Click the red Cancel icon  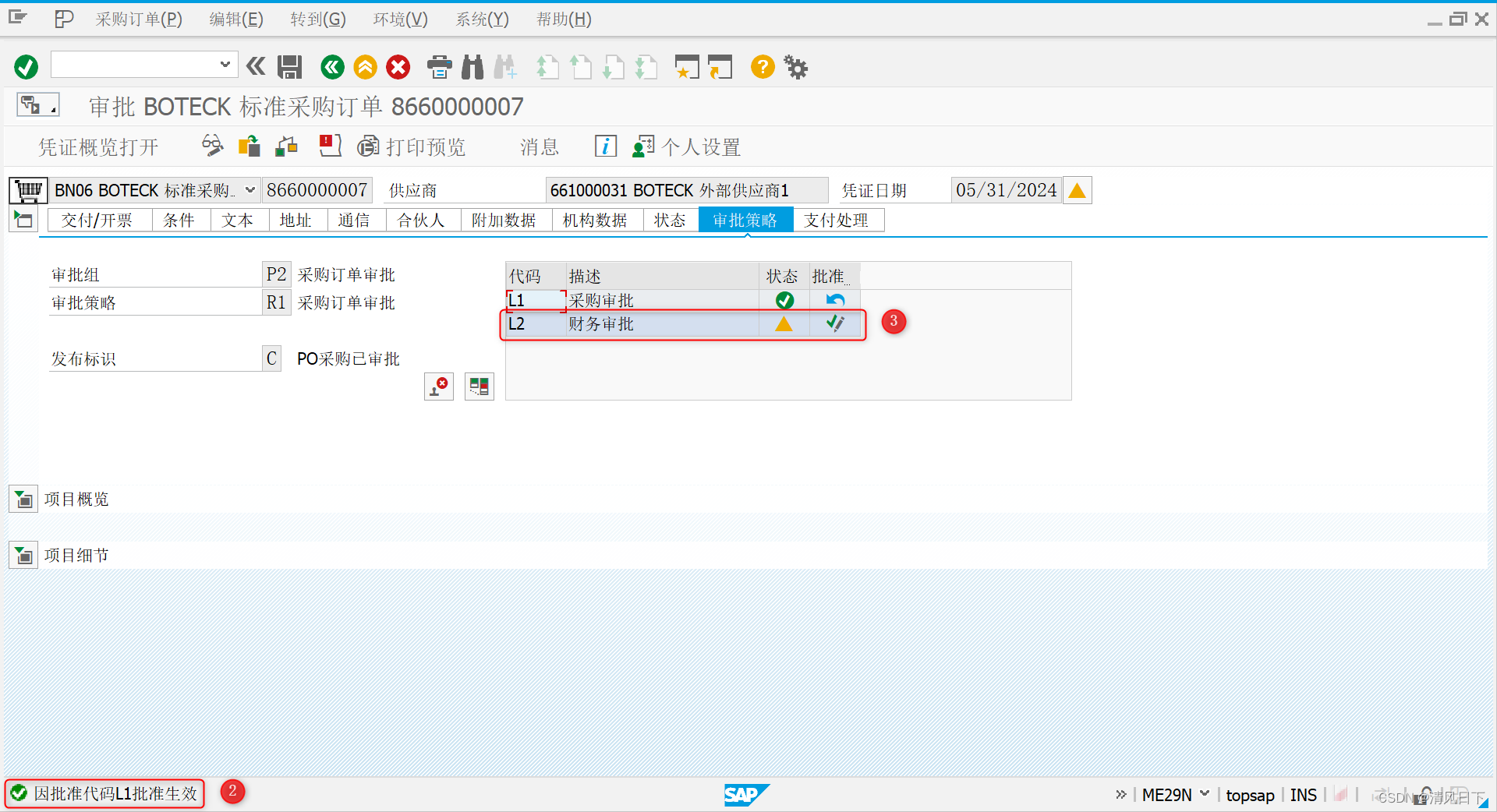[x=398, y=67]
